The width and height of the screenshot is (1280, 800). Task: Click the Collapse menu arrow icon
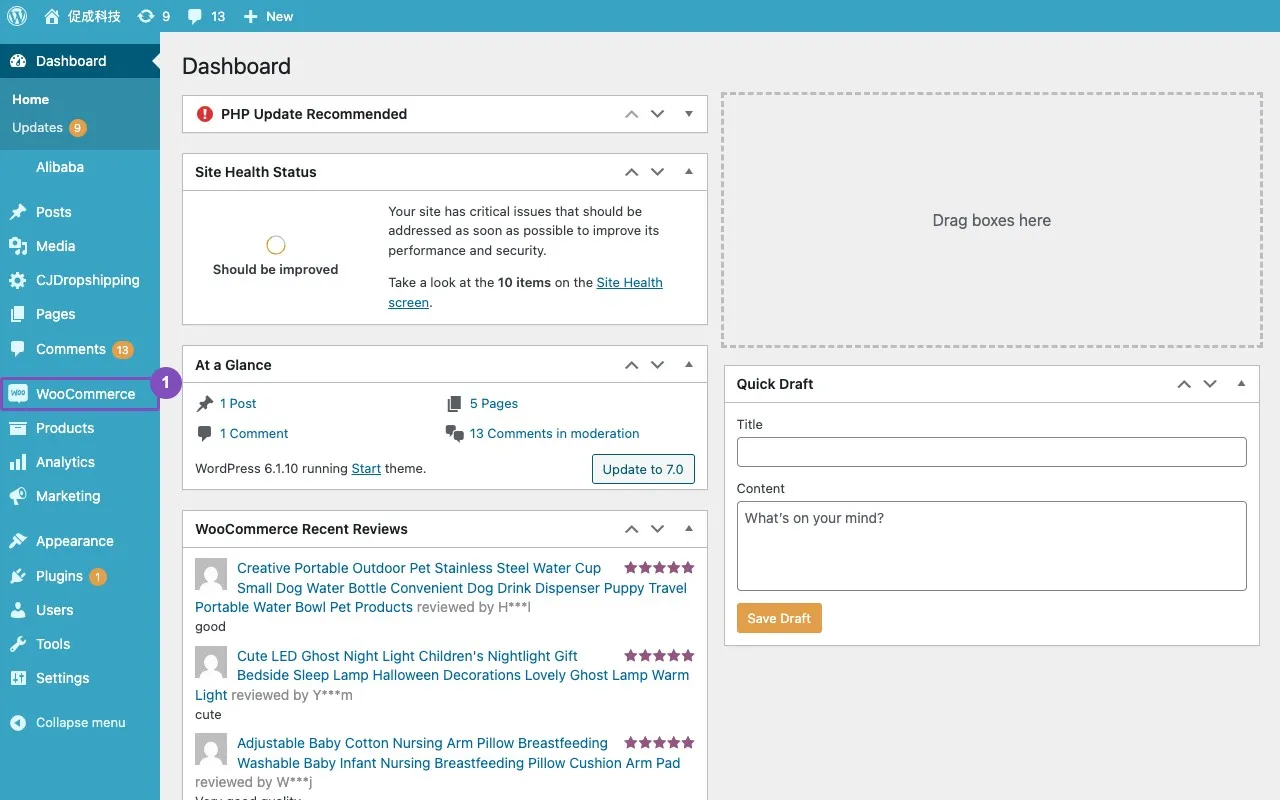pyautogui.click(x=18, y=723)
